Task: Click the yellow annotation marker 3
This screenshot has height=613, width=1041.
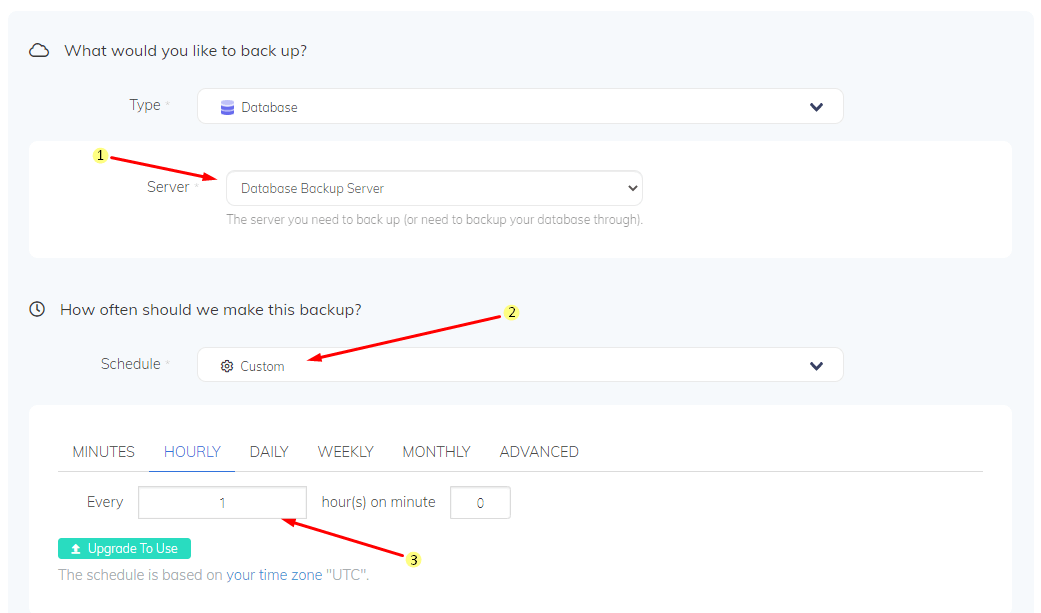Action: point(413,560)
